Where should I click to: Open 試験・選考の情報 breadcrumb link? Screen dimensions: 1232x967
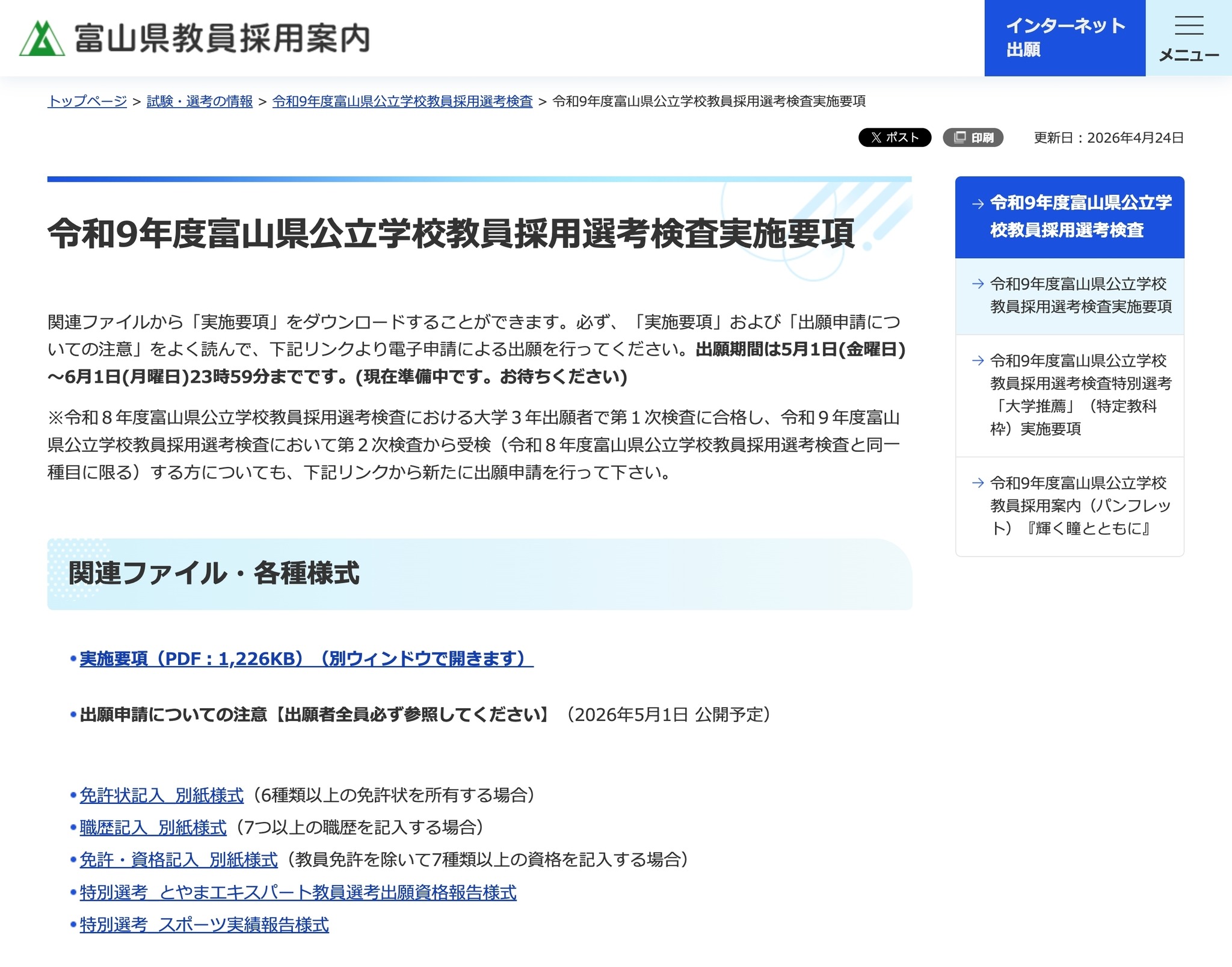pyautogui.click(x=200, y=101)
